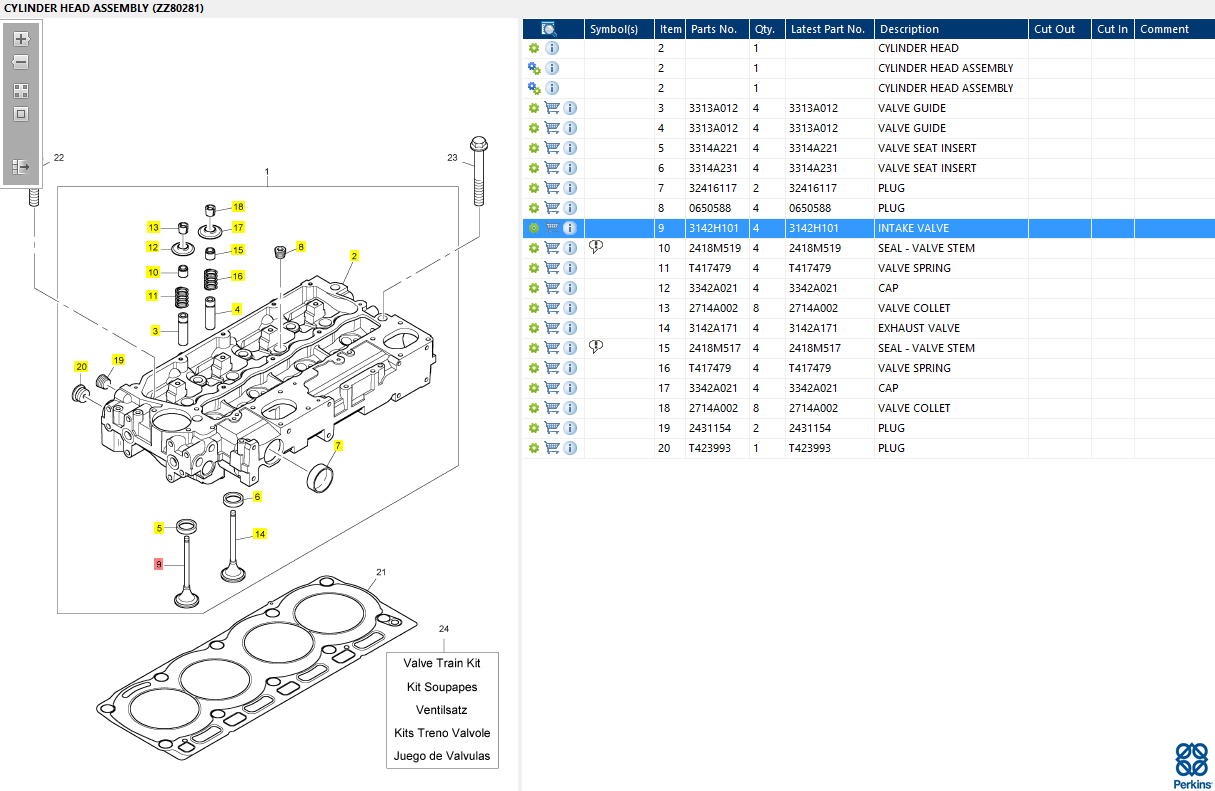Add part 3314A221 VALVE SEAT INSERT to cart
The height and width of the screenshot is (791, 1215).
(552, 148)
